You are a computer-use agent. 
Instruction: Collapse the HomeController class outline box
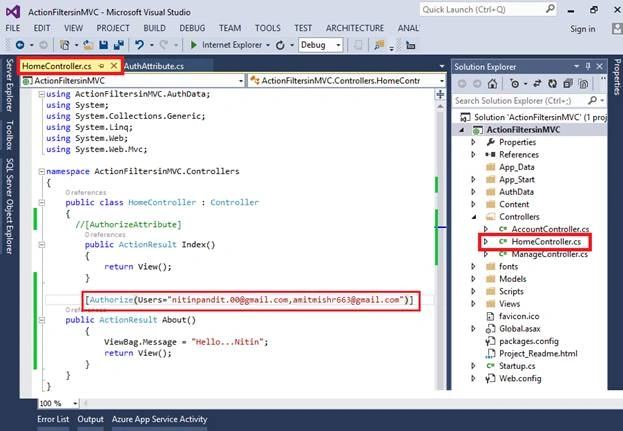pyautogui.click(x=41, y=203)
